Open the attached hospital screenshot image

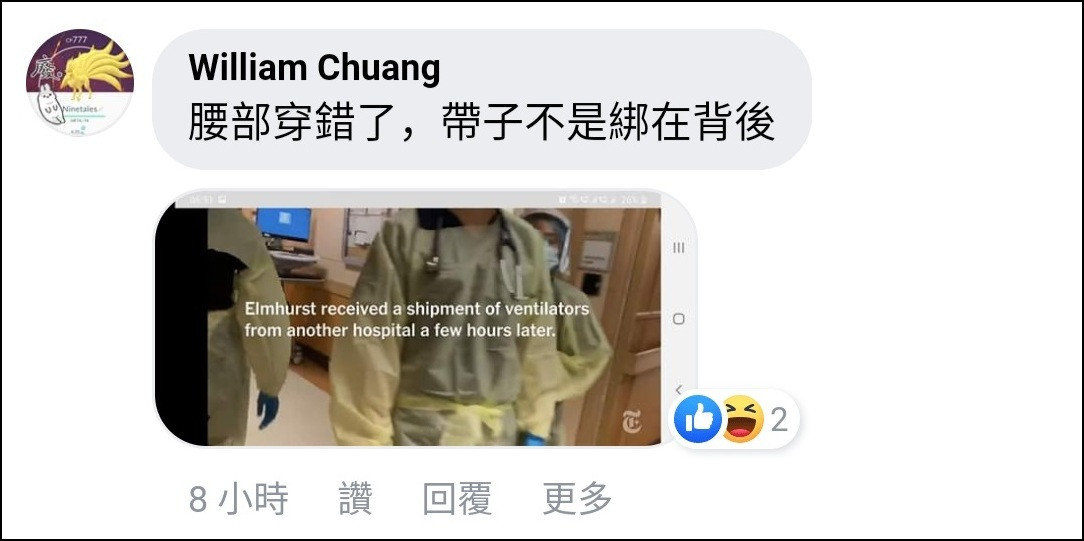424,318
